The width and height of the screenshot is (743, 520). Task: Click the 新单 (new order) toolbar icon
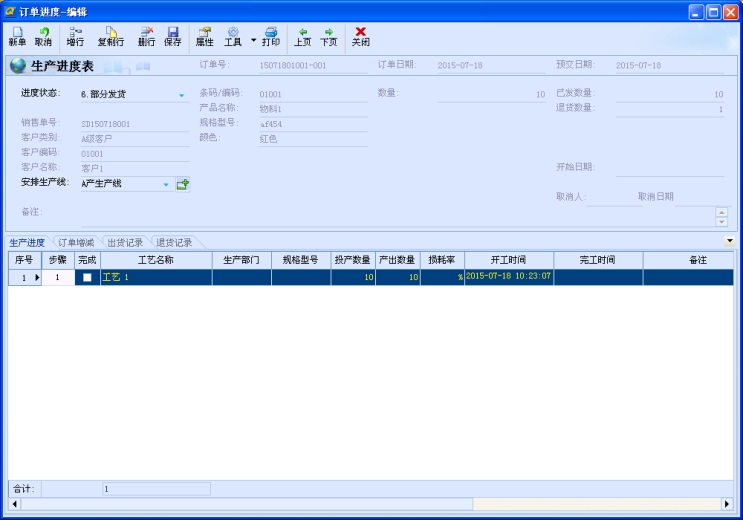point(17,36)
